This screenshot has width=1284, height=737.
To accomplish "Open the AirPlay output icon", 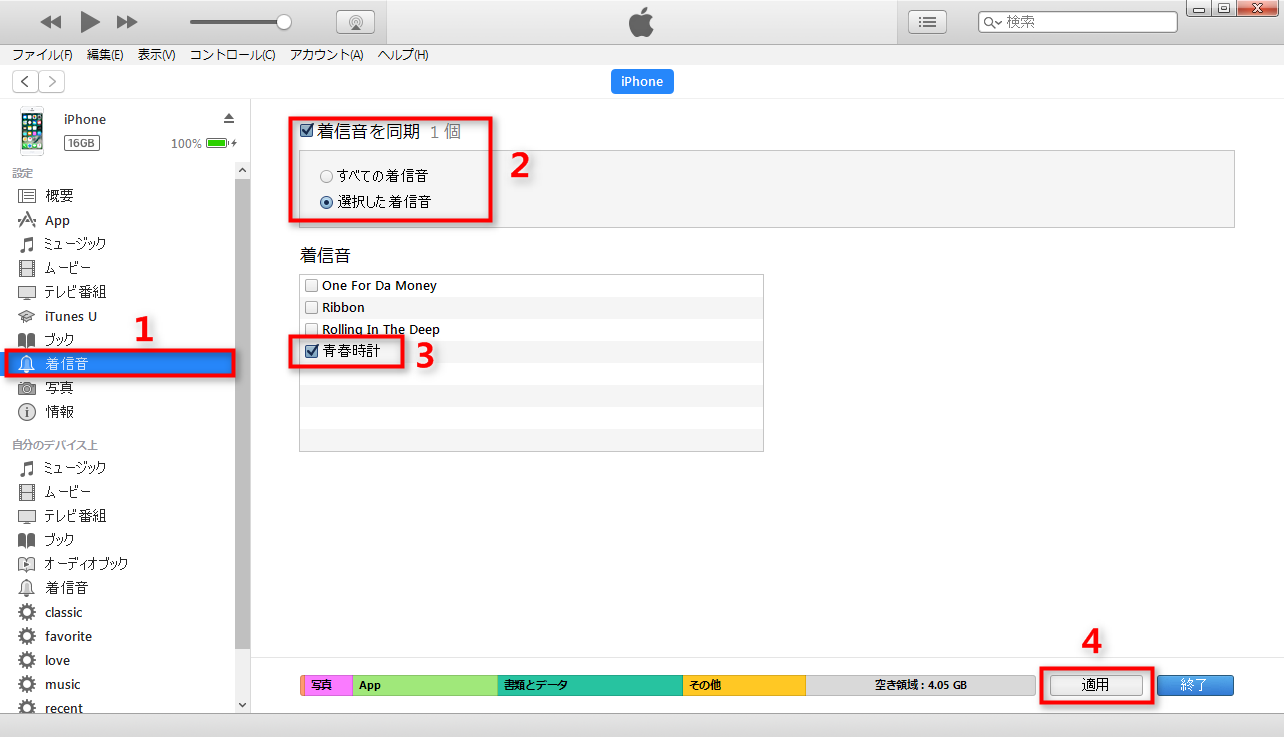I will pos(355,22).
